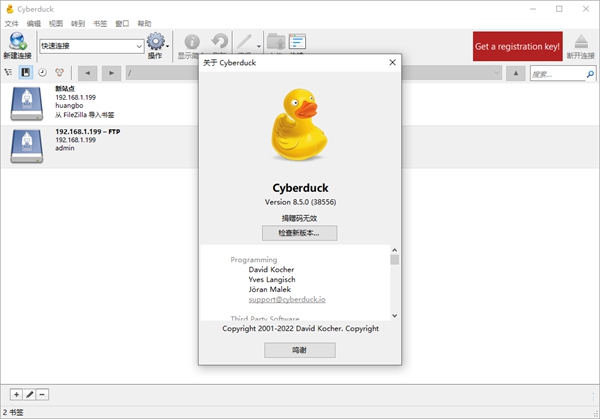Open the Action gear menu
The height and width of the screenshot is (419, 600).
click(x=155, y=43)
